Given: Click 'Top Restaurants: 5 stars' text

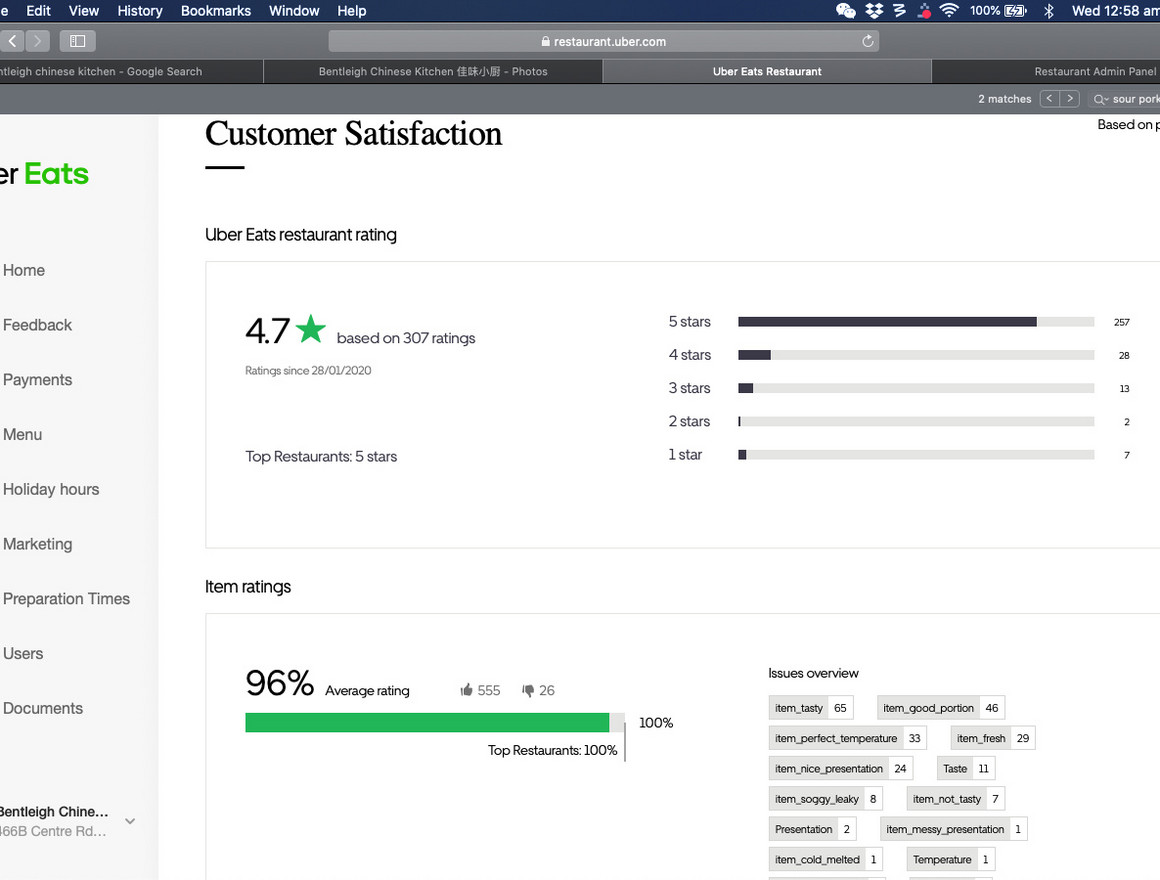Looking at the screenshot, I should click(x=321, y=456).
